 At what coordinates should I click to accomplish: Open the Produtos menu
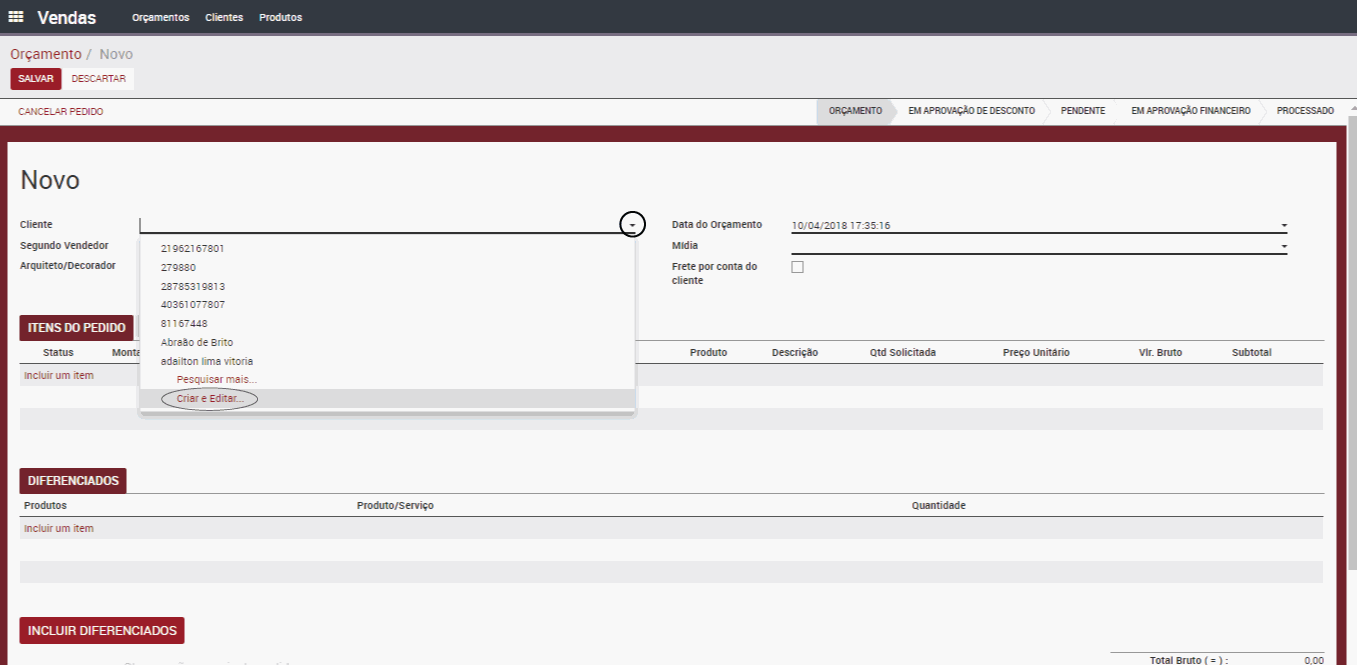pyautogui.click(x=280, y=17)
